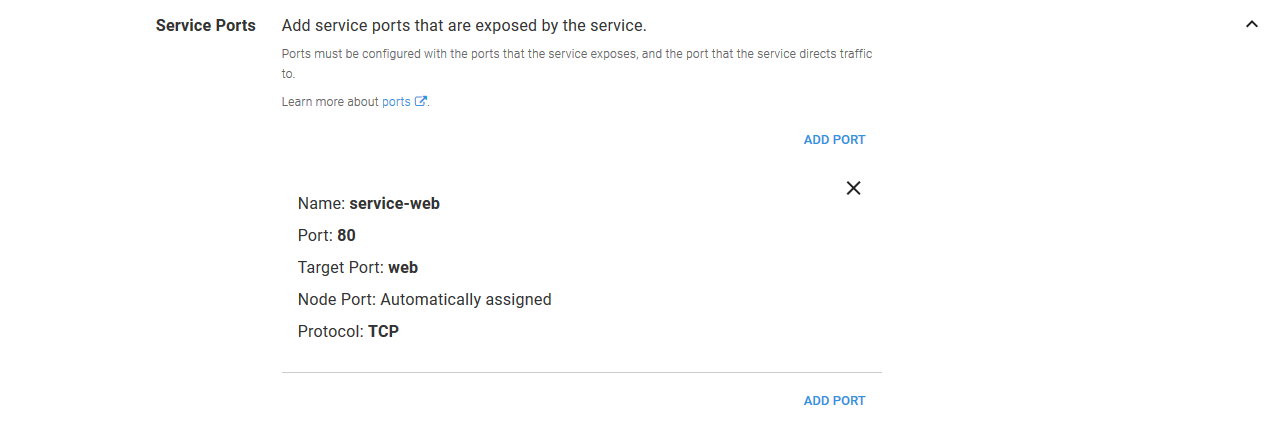1280x433 pixels.
Task: Click the 'Learn more about' text
Action: tap(330, 102)
